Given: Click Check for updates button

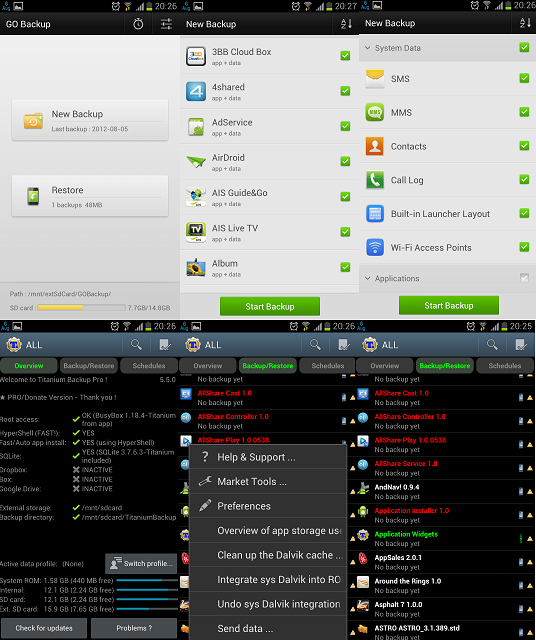Looking at the screenshot, I should click(x=44, y=628).
